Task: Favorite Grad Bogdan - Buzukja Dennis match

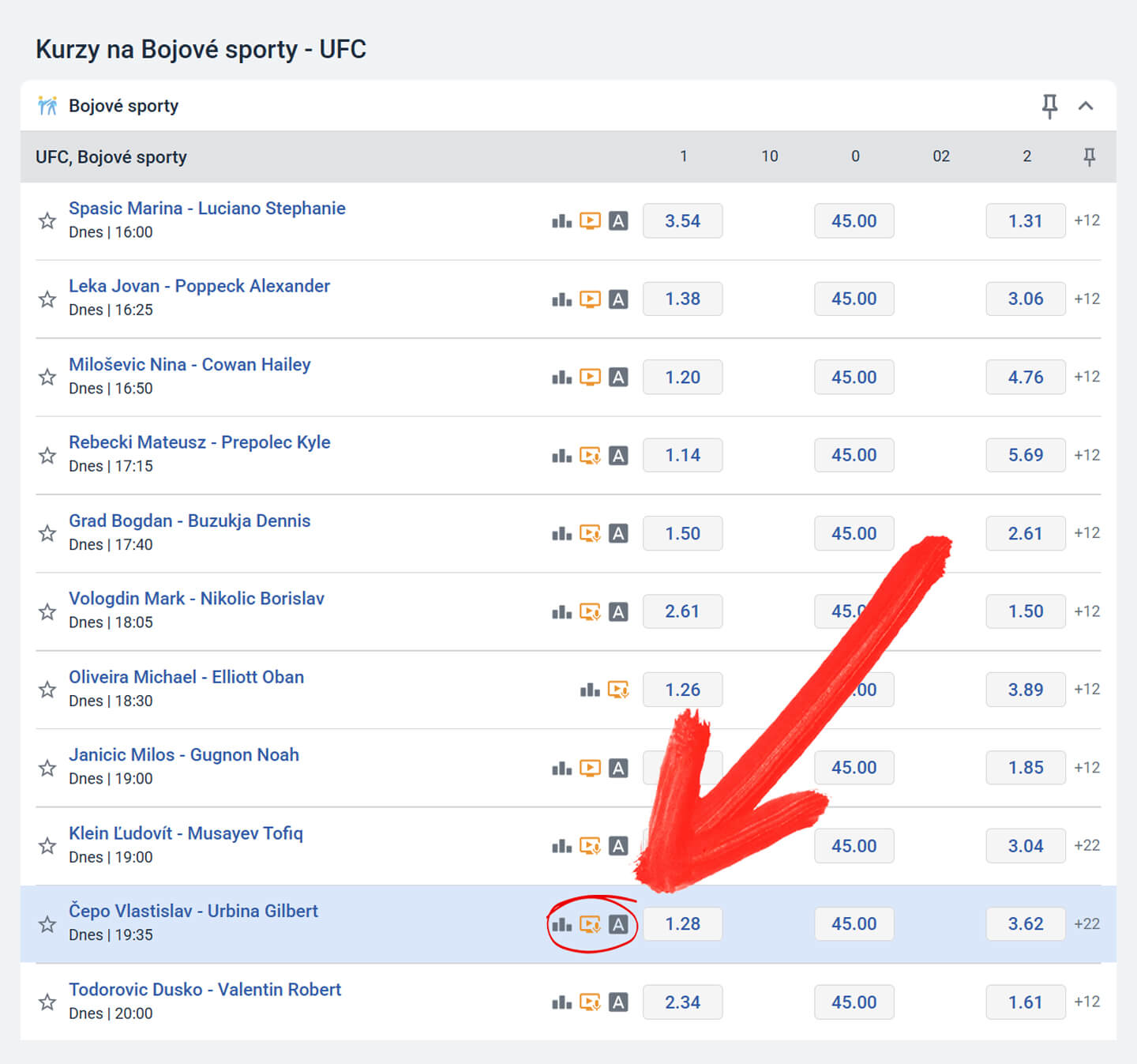Action: point(47,533)
